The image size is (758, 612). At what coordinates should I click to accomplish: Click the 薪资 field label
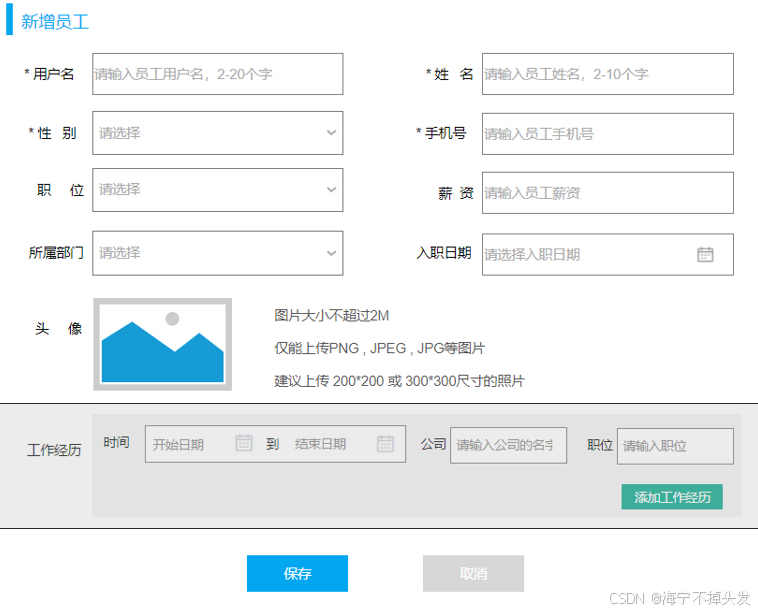coord(455,193)
